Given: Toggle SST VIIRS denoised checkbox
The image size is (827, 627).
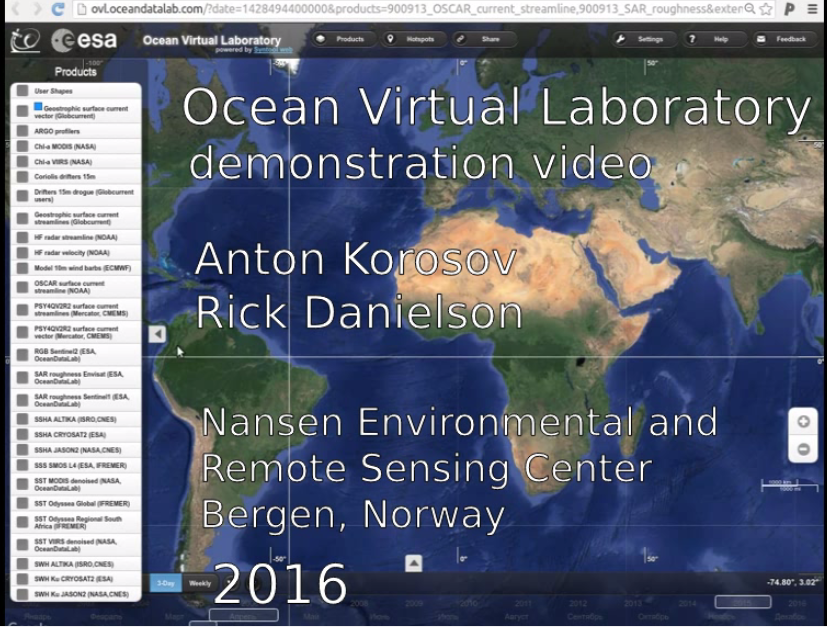Looking at the screenshot, I should [x=22, y=545].
